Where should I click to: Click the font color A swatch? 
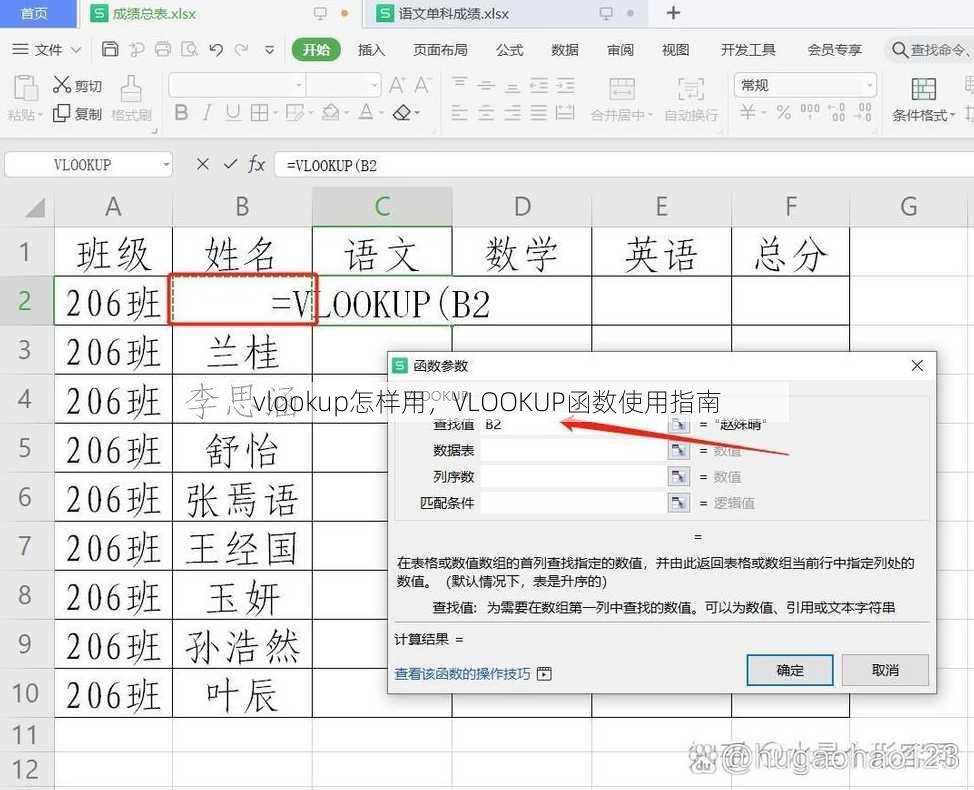click(x=366, y=112)
